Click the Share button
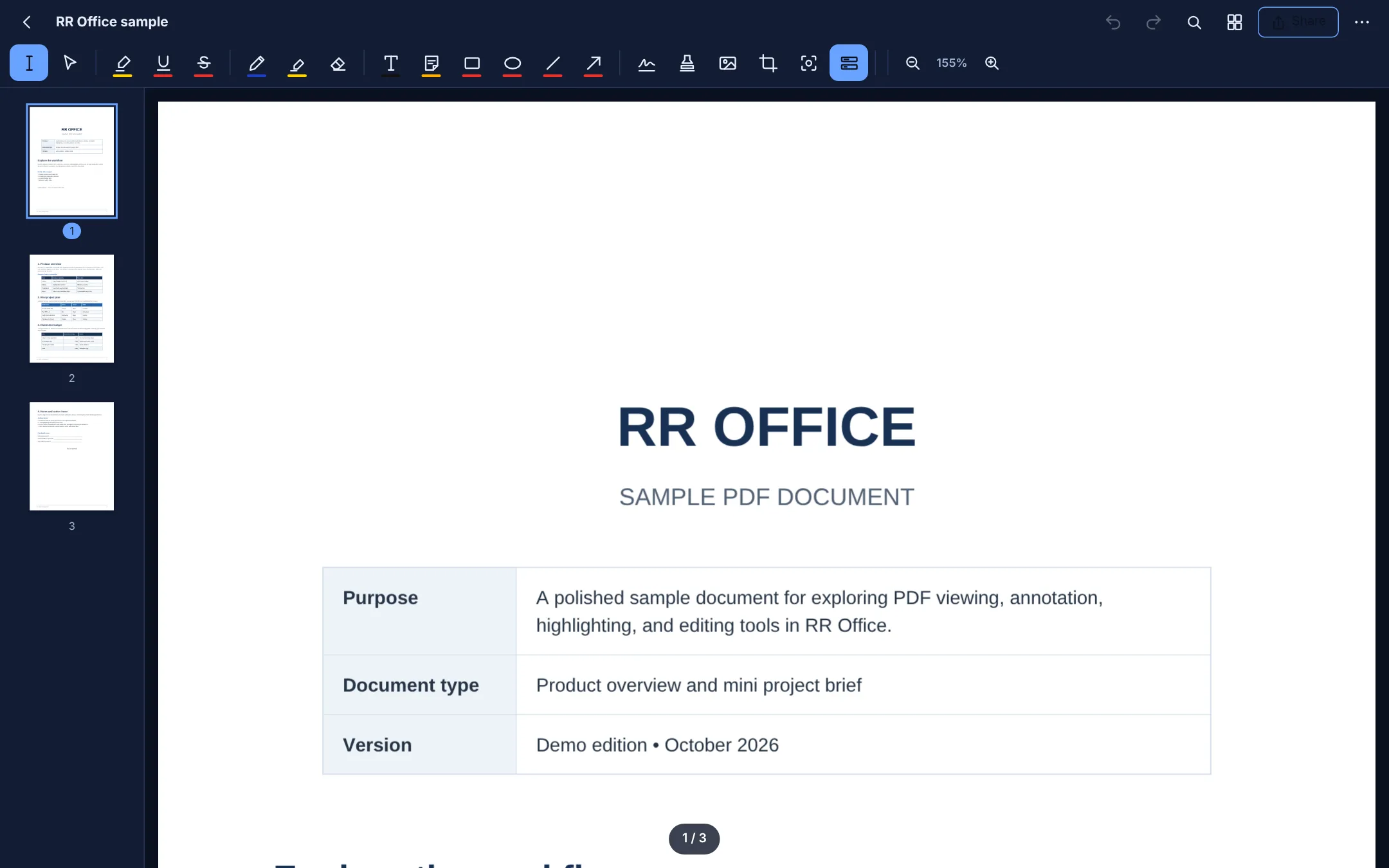Viewport: 1389px width, 868px height. pos(1298,23)
